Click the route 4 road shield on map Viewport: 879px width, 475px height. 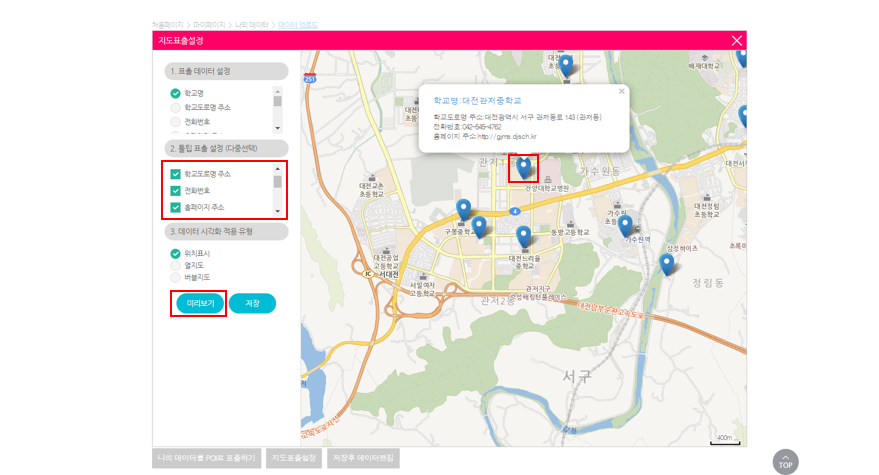(514, 211)
